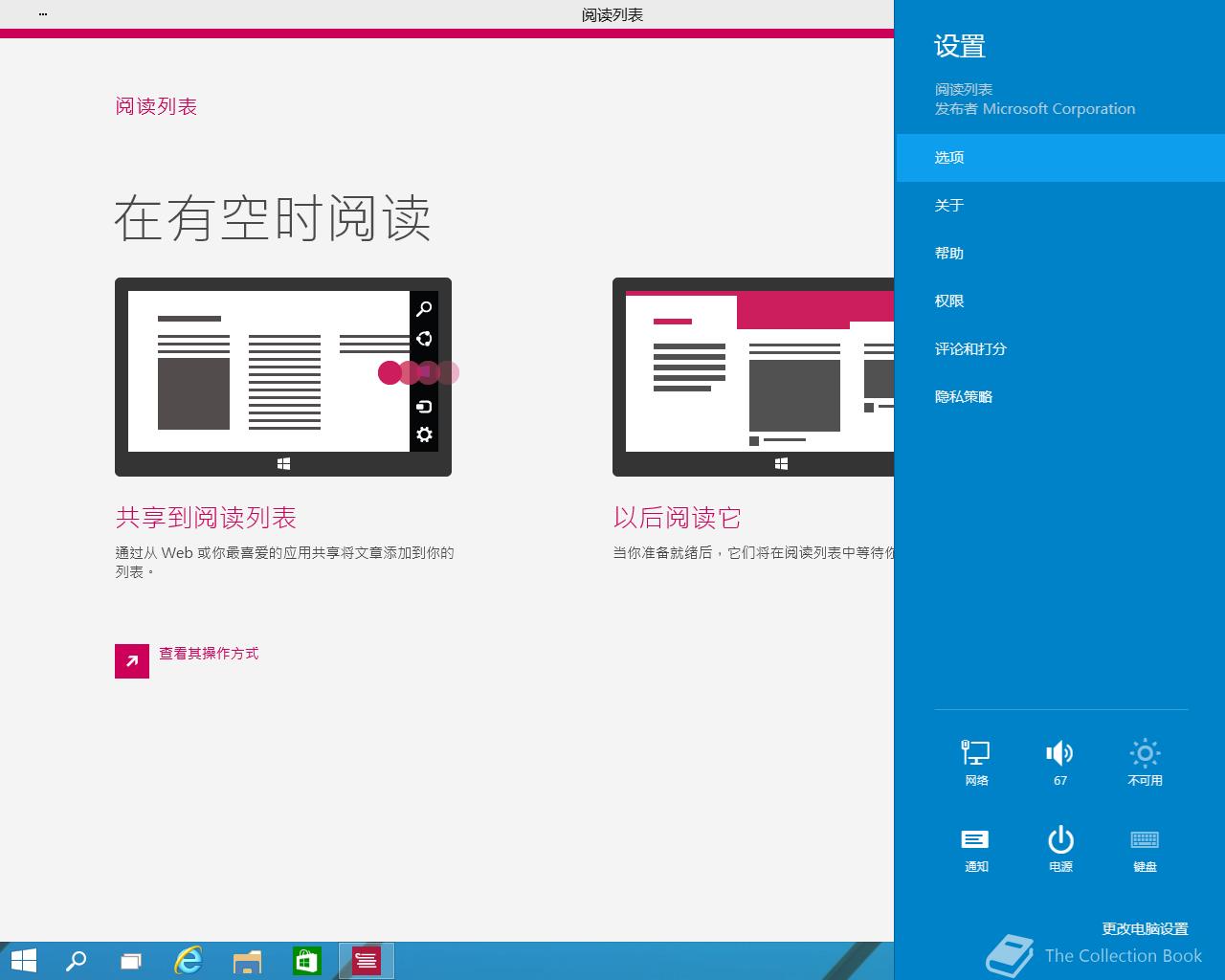1225x980 pixels.
Task: Click the 设置 panel heading
Action: (960, 46)
